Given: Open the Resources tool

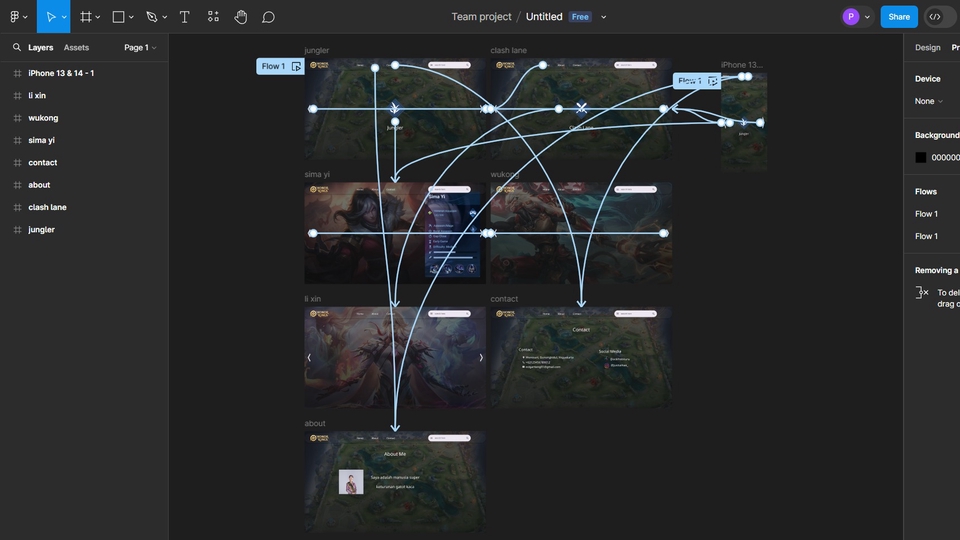Looking at the screenshot, I should [213, 17].
